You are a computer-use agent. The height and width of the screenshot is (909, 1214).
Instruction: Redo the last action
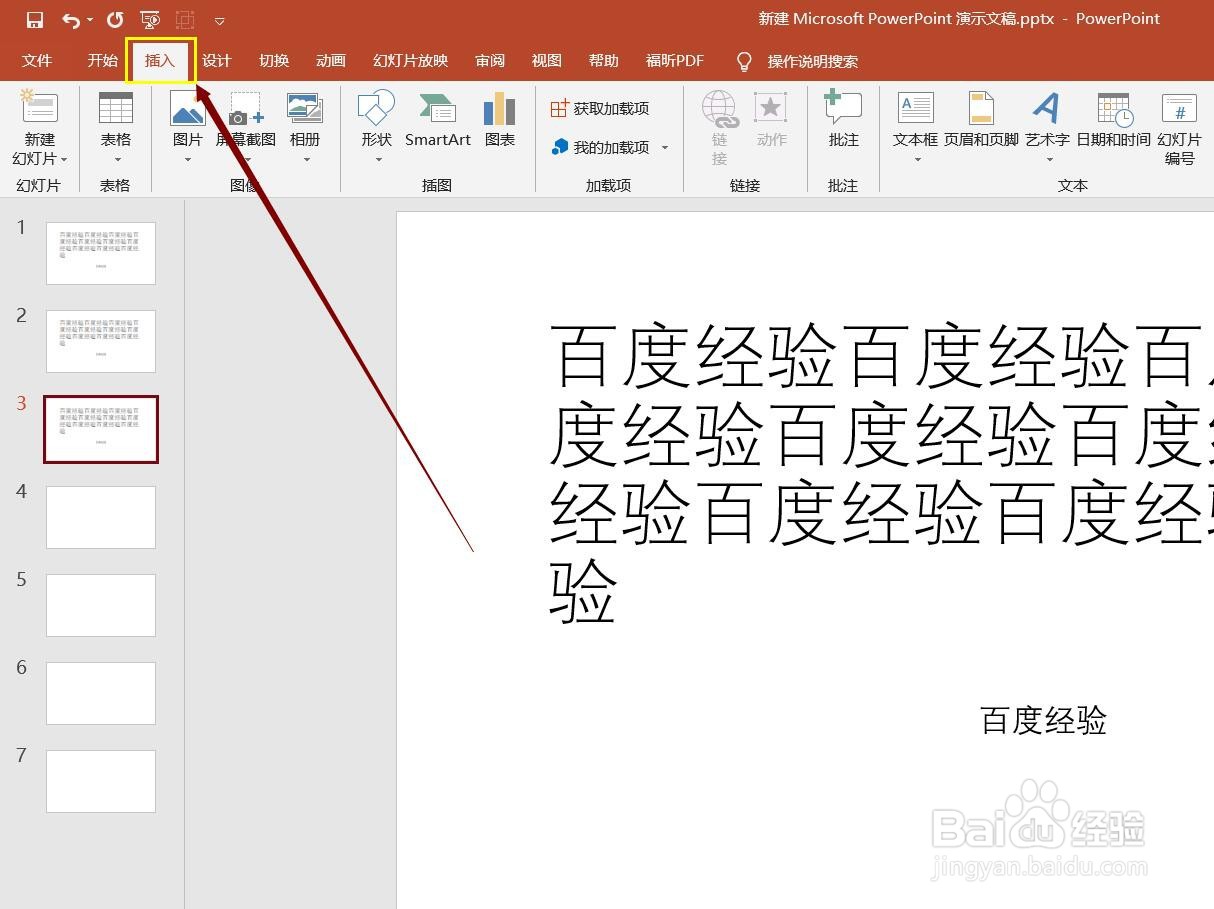115,20
